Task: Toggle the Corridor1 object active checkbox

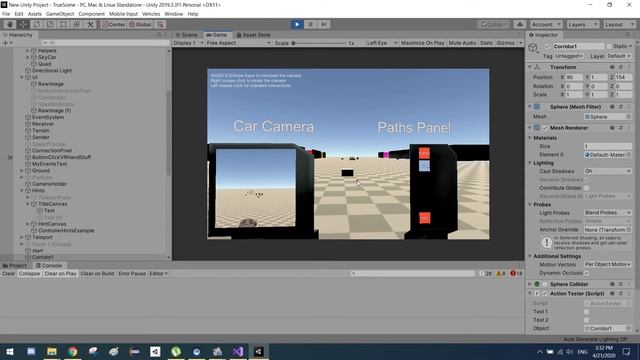Action: click(547, 47)
